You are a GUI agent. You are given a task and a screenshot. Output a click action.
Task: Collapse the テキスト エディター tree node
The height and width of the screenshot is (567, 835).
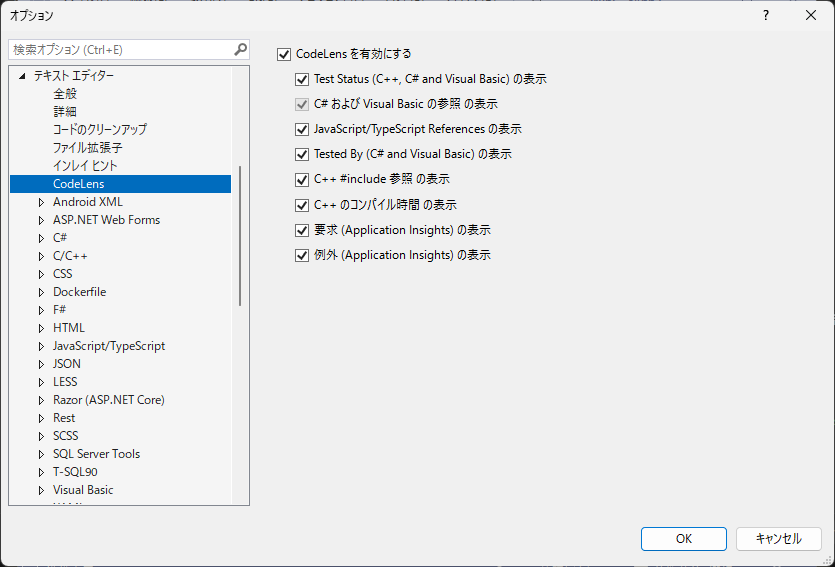pyautogui.click(x=22, y=76)
